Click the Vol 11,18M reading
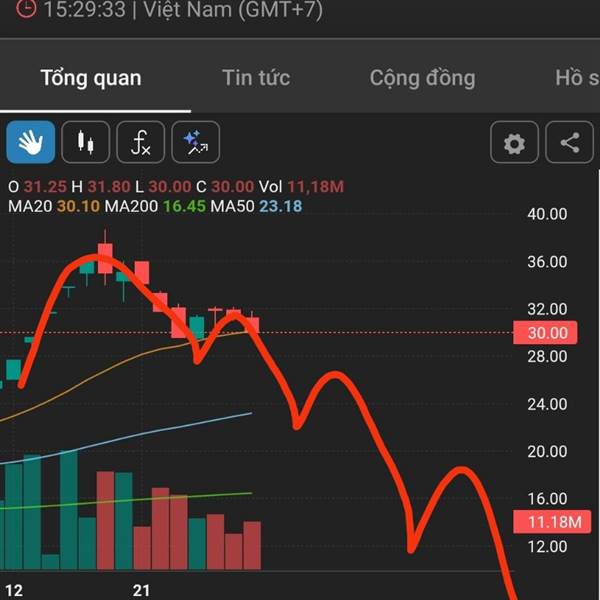600x600 pixels. click(302, 187)
